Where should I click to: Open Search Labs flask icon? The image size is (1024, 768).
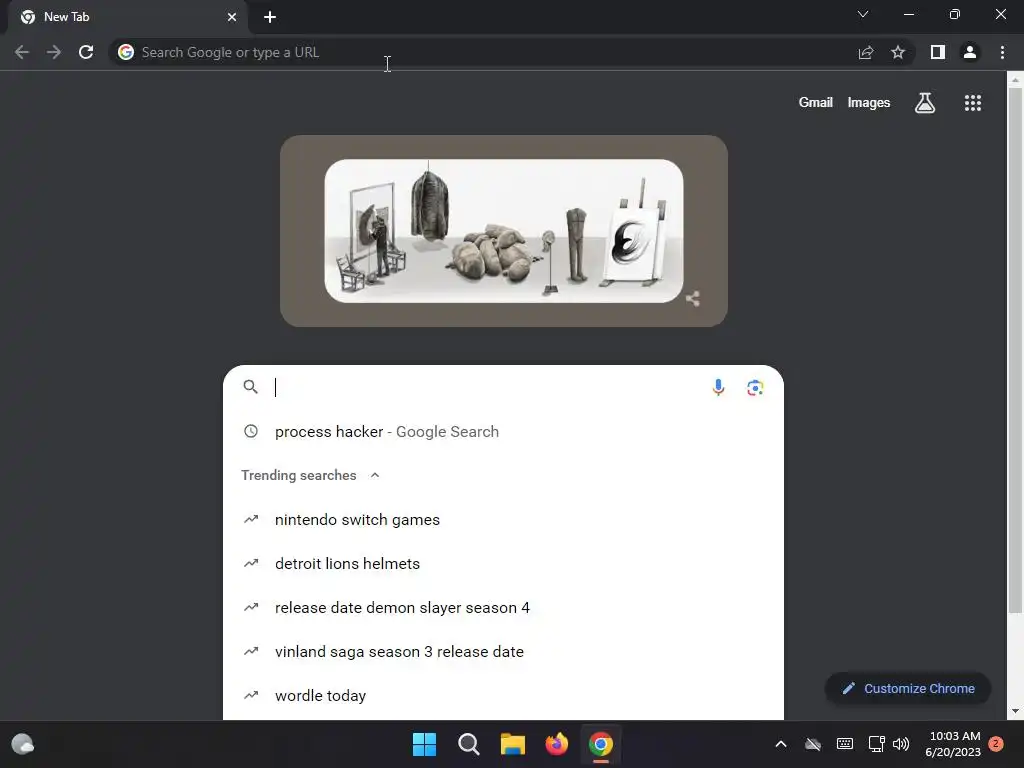[x=925, y=103]
